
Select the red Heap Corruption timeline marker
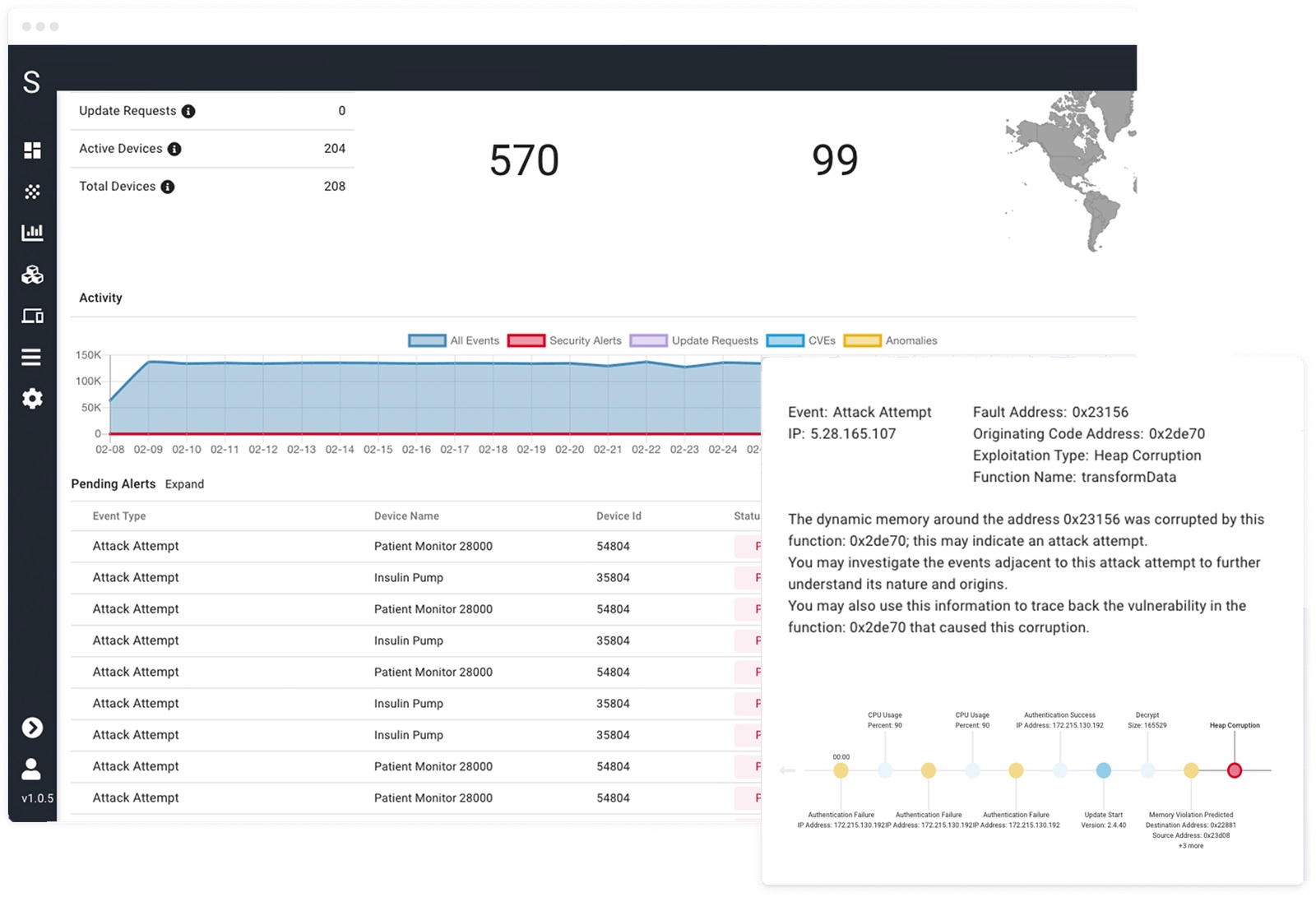(x=1234, y=770)
